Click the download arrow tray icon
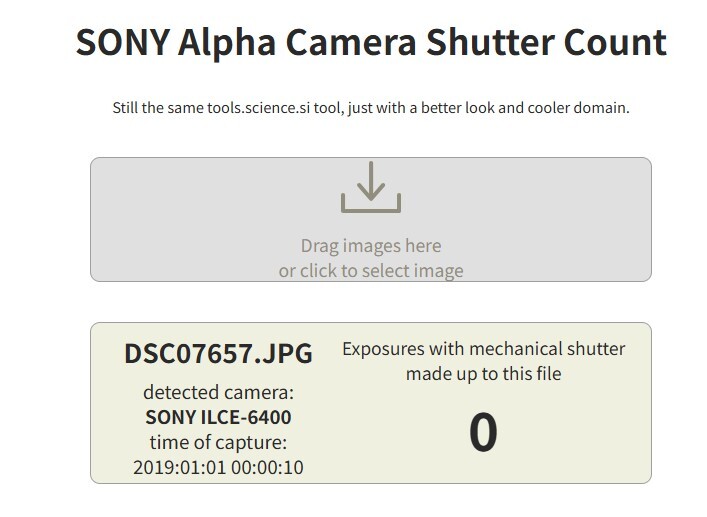Screen dimensions: 707x517 (371, 187)
